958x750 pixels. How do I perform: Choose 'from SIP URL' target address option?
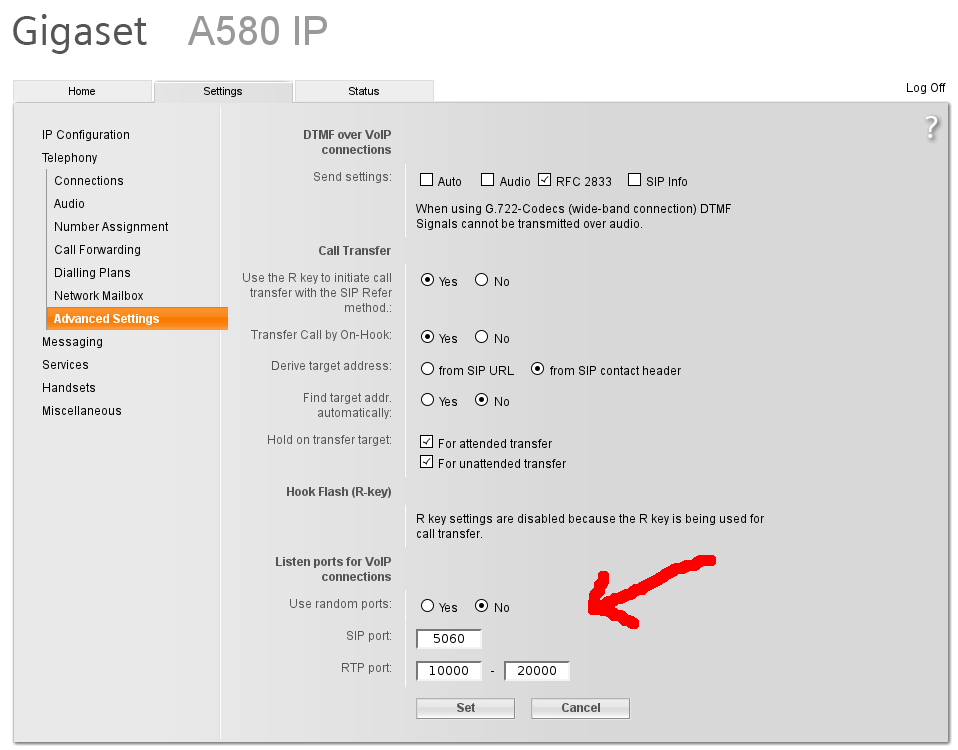pyautogui.click(x=428, y=370)
